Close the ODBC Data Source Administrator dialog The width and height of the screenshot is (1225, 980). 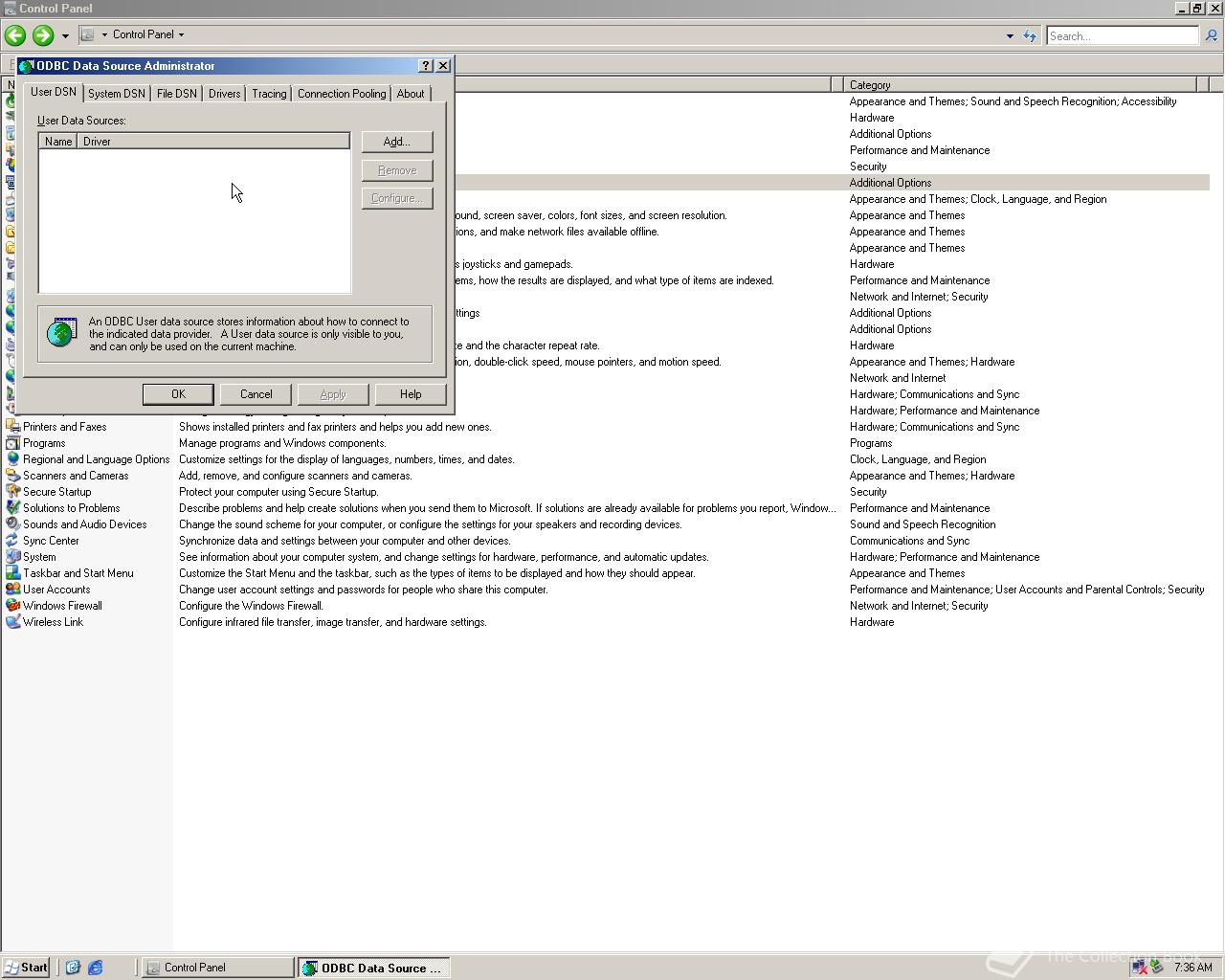click(x=442, y=66)
